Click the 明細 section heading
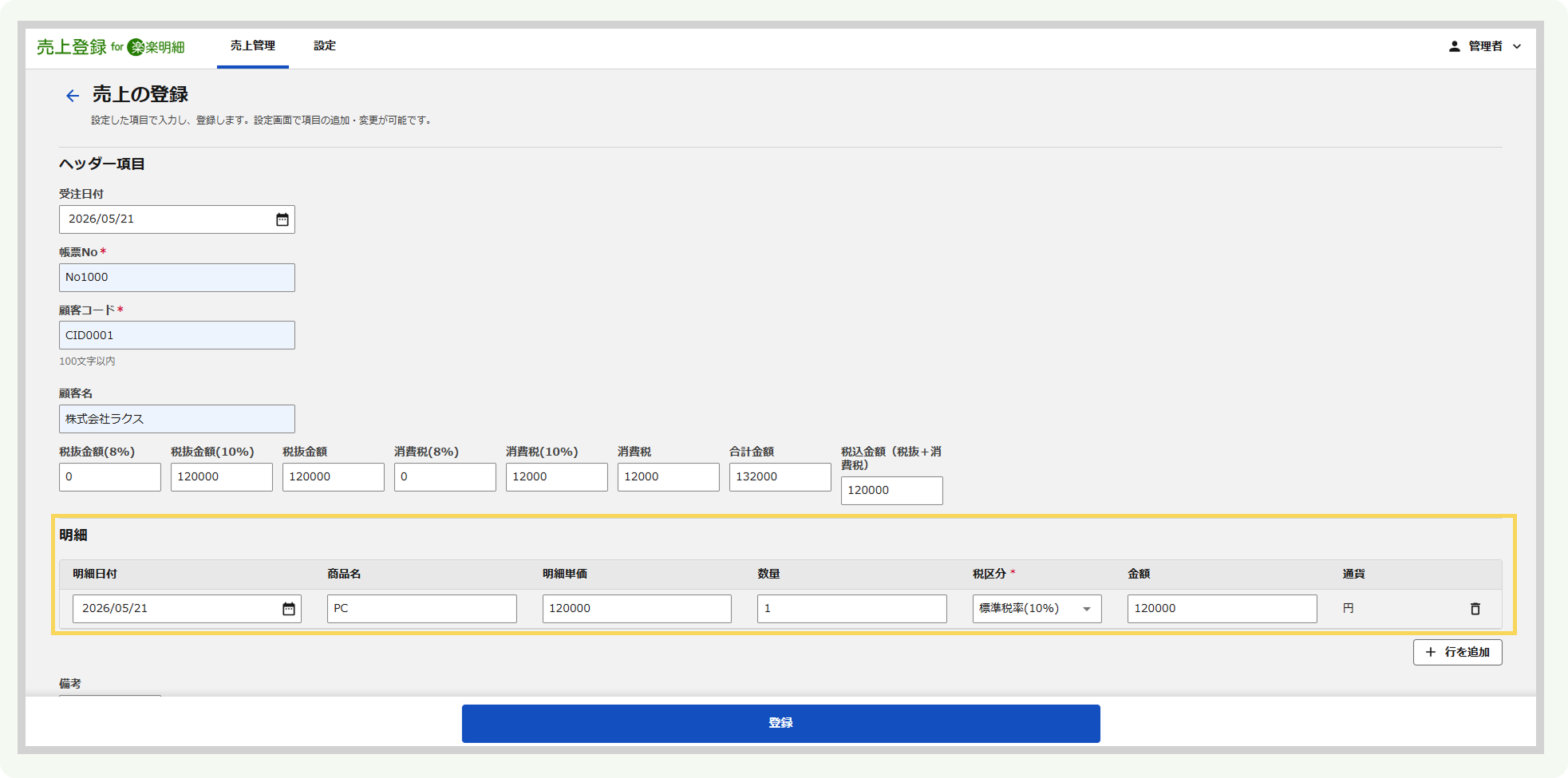The width and height of the screenshot is (1568, 778). point(73,535)
